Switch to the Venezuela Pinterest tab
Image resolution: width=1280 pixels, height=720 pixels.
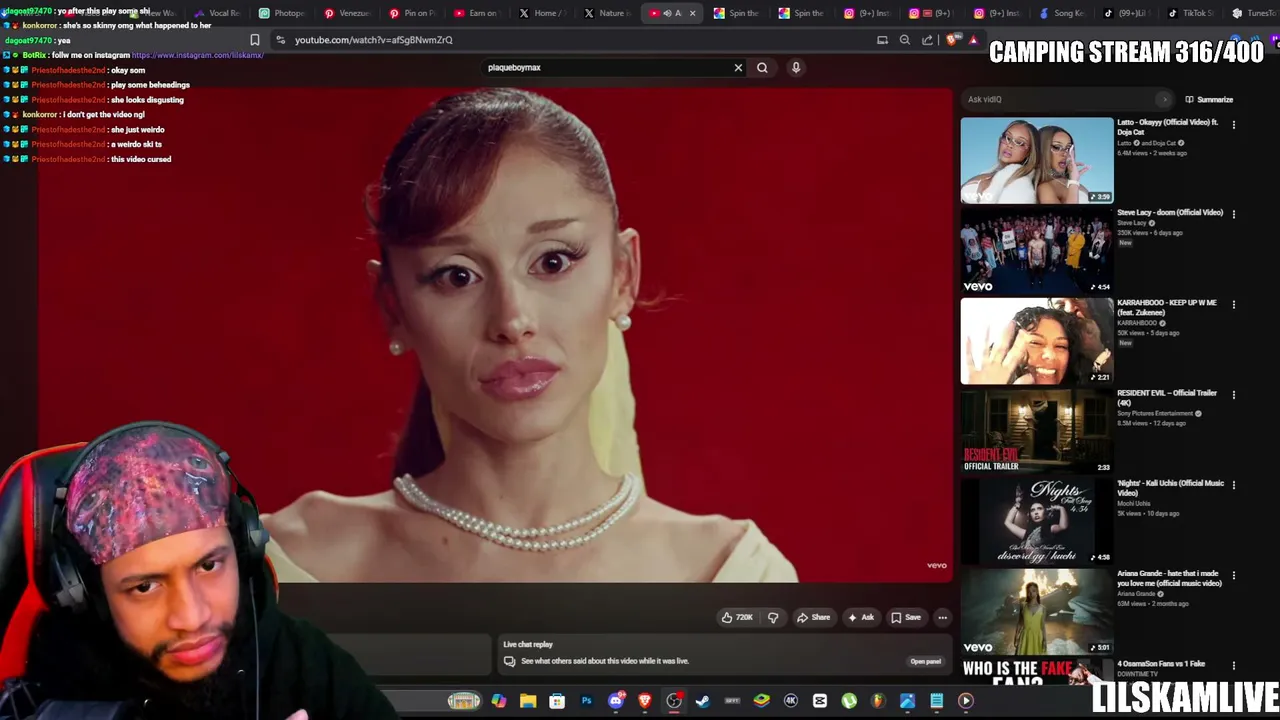pyautogui.click(x=347, y=13)
